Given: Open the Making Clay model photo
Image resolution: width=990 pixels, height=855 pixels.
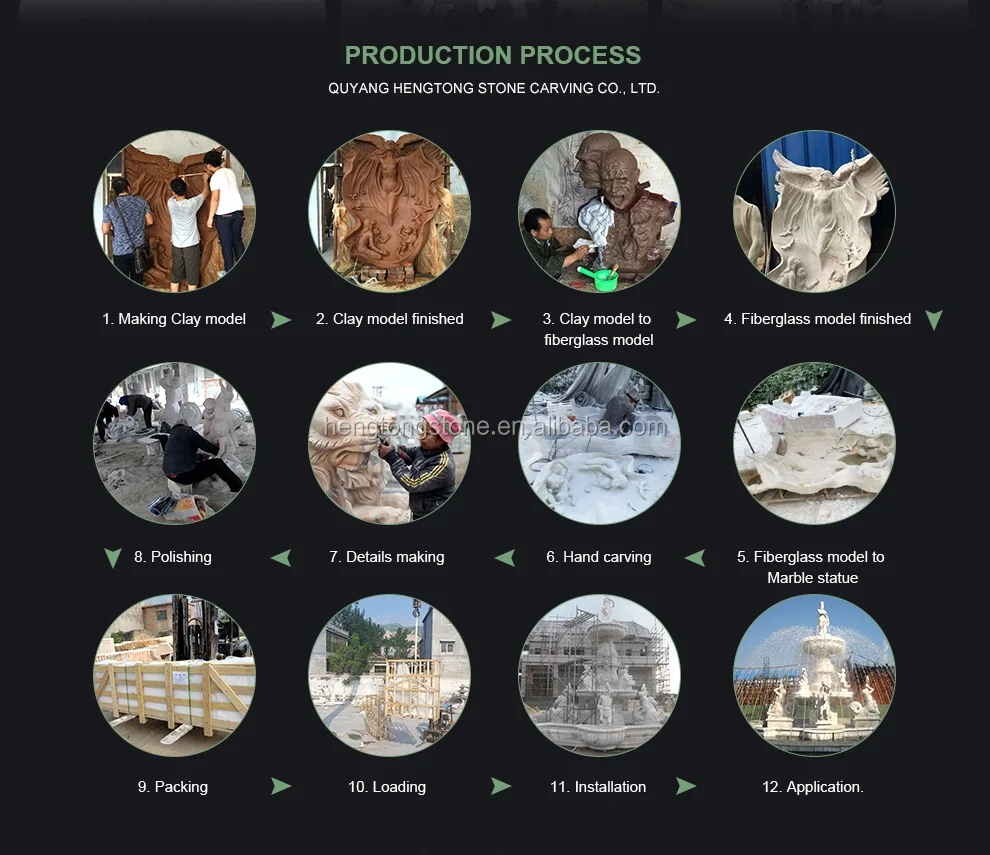Looking at the screenshot, I should click(174, 212).
